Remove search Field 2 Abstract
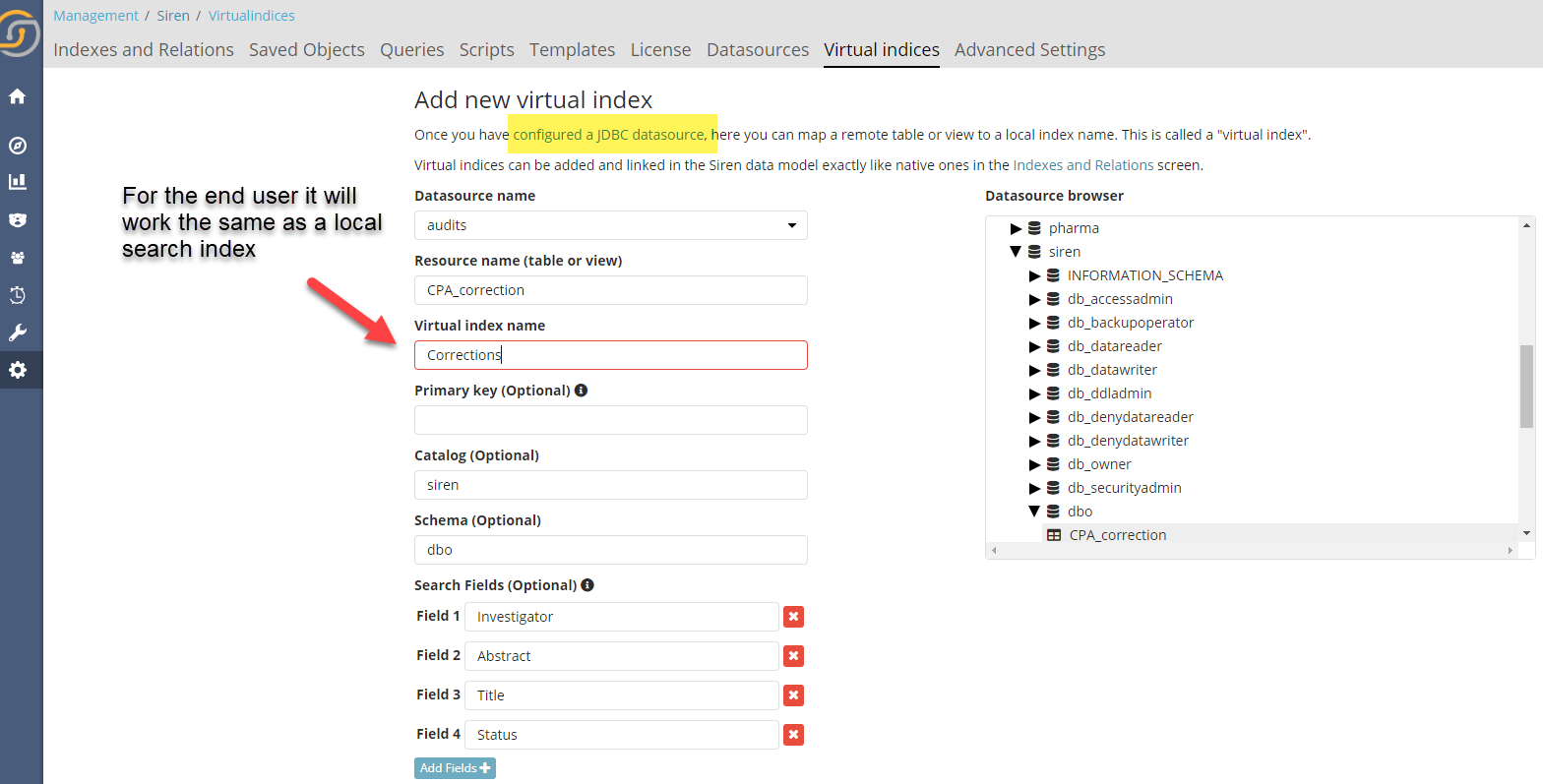The height and width of the screenshot is (784, 1543). 794,656
